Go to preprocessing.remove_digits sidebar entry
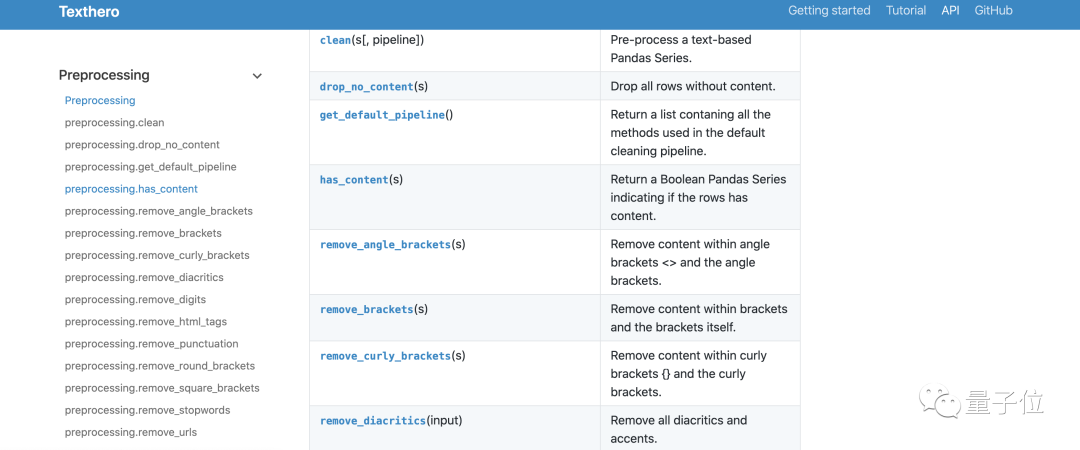Viewport: 1080px width, 450px height. click(135, 300)
